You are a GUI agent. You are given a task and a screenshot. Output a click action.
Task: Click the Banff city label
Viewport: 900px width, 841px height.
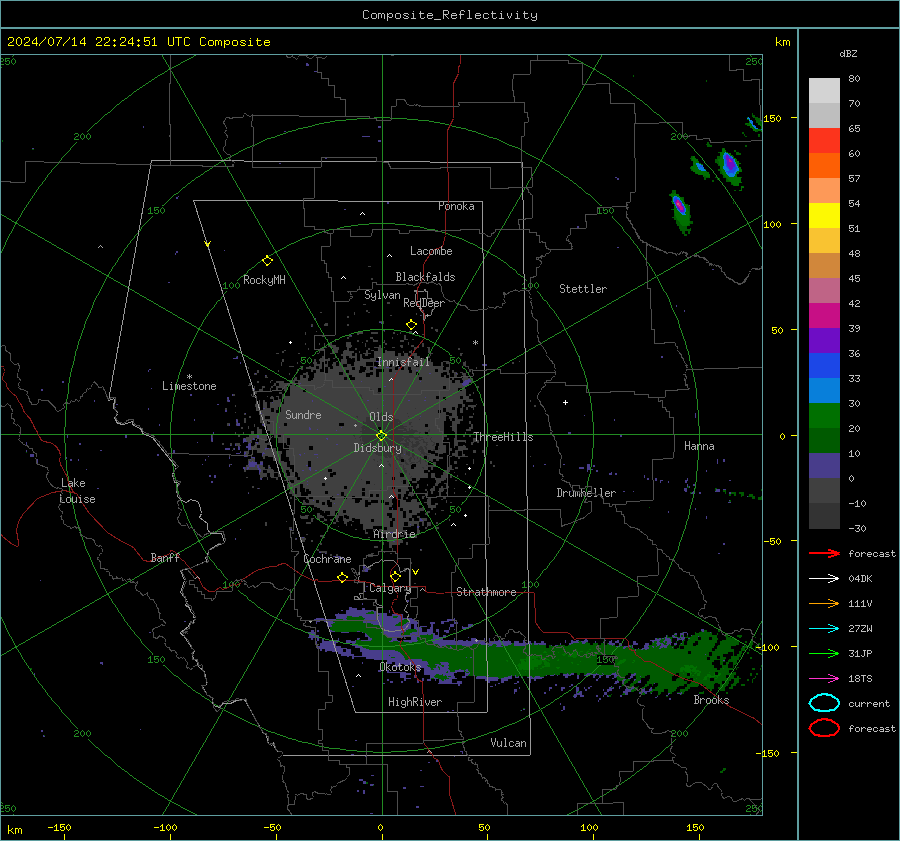[x=165, y=557]
